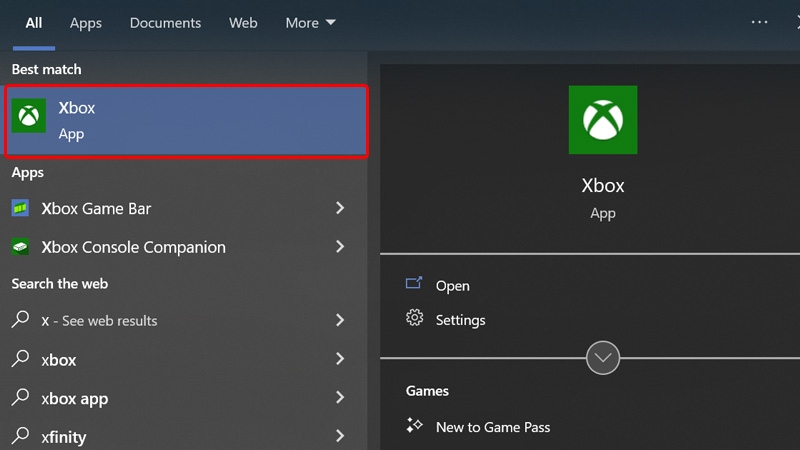Click search icon beside 'xbox app' suggestion

(x=20, y=397)
